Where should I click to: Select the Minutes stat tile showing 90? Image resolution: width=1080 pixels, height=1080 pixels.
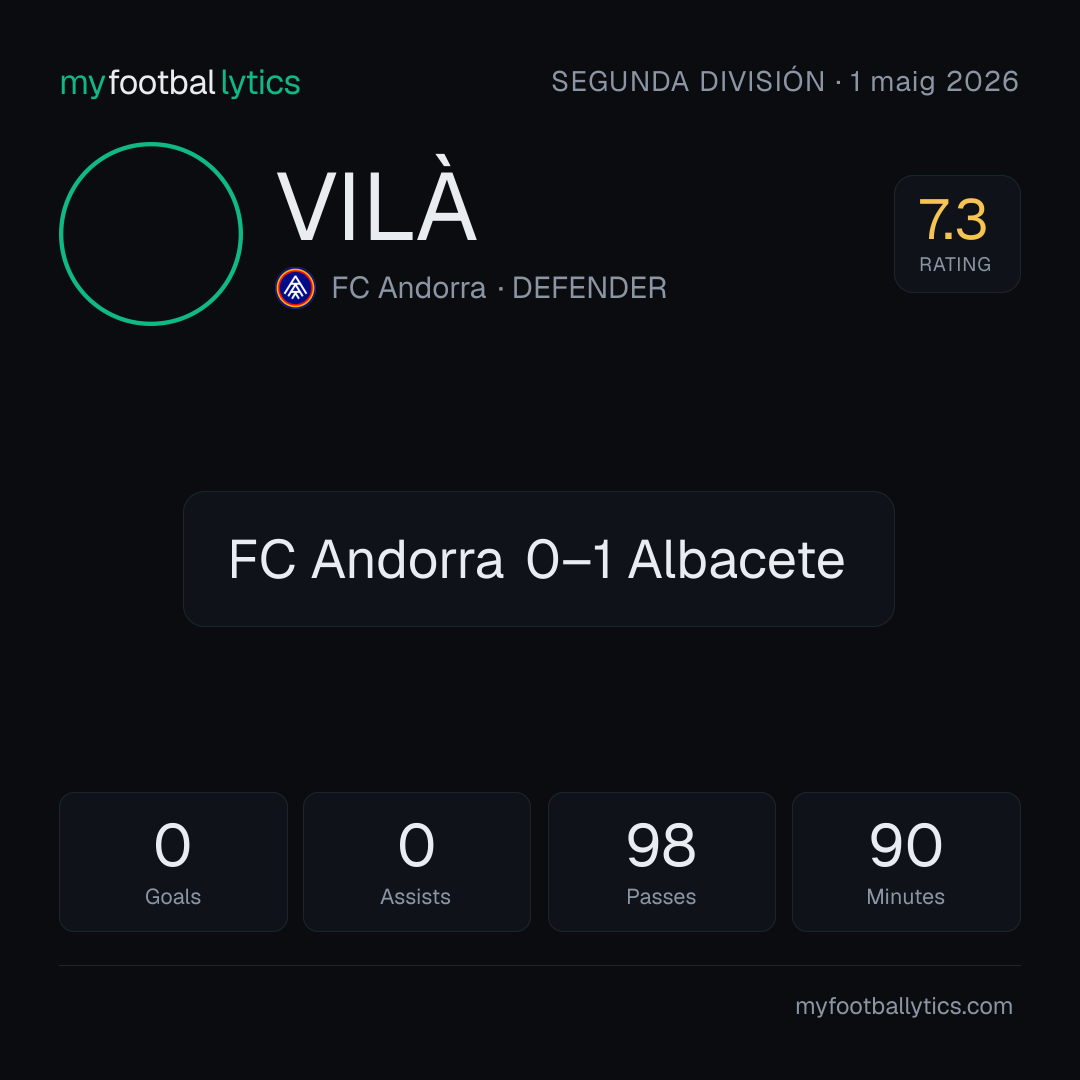(906, 862)
